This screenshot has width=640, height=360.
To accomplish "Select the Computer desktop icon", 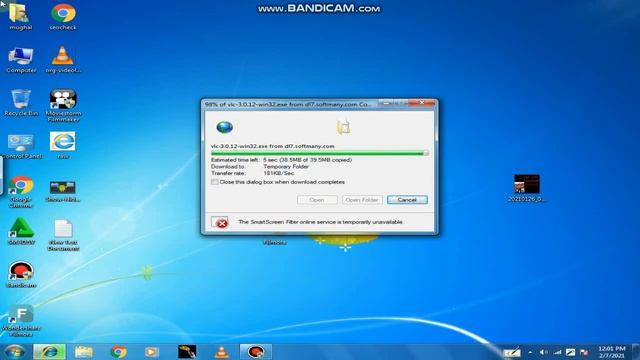I will click(21, 60).
